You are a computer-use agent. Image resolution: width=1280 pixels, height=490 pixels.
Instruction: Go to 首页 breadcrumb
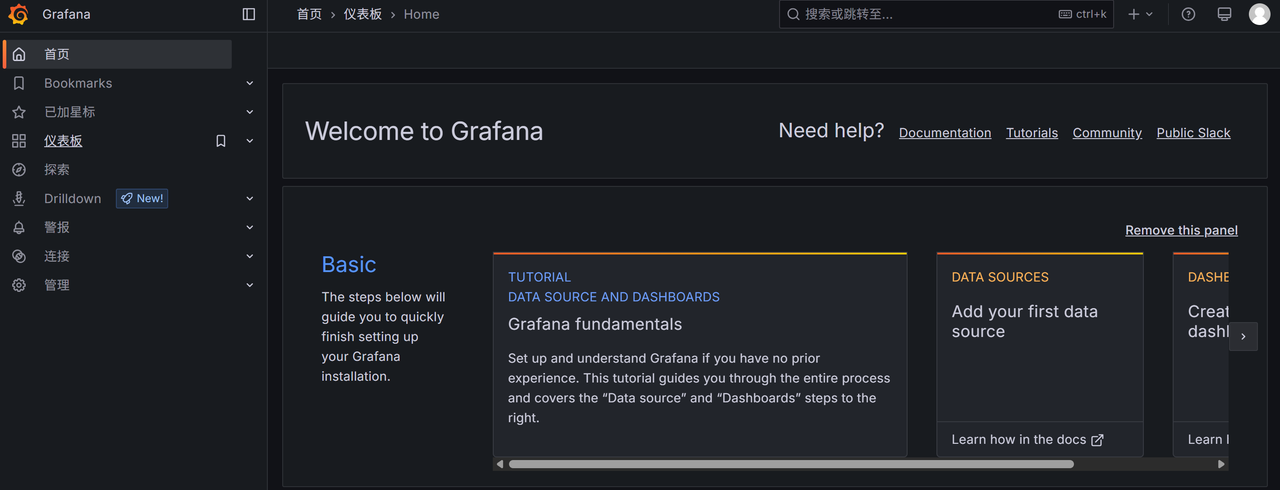pyautogui.click(x=309, y=14)
